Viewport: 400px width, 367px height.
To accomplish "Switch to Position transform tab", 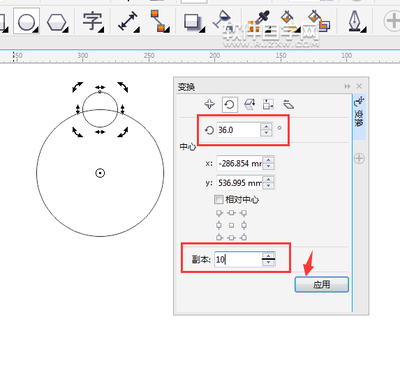I will tap(209, 104).
